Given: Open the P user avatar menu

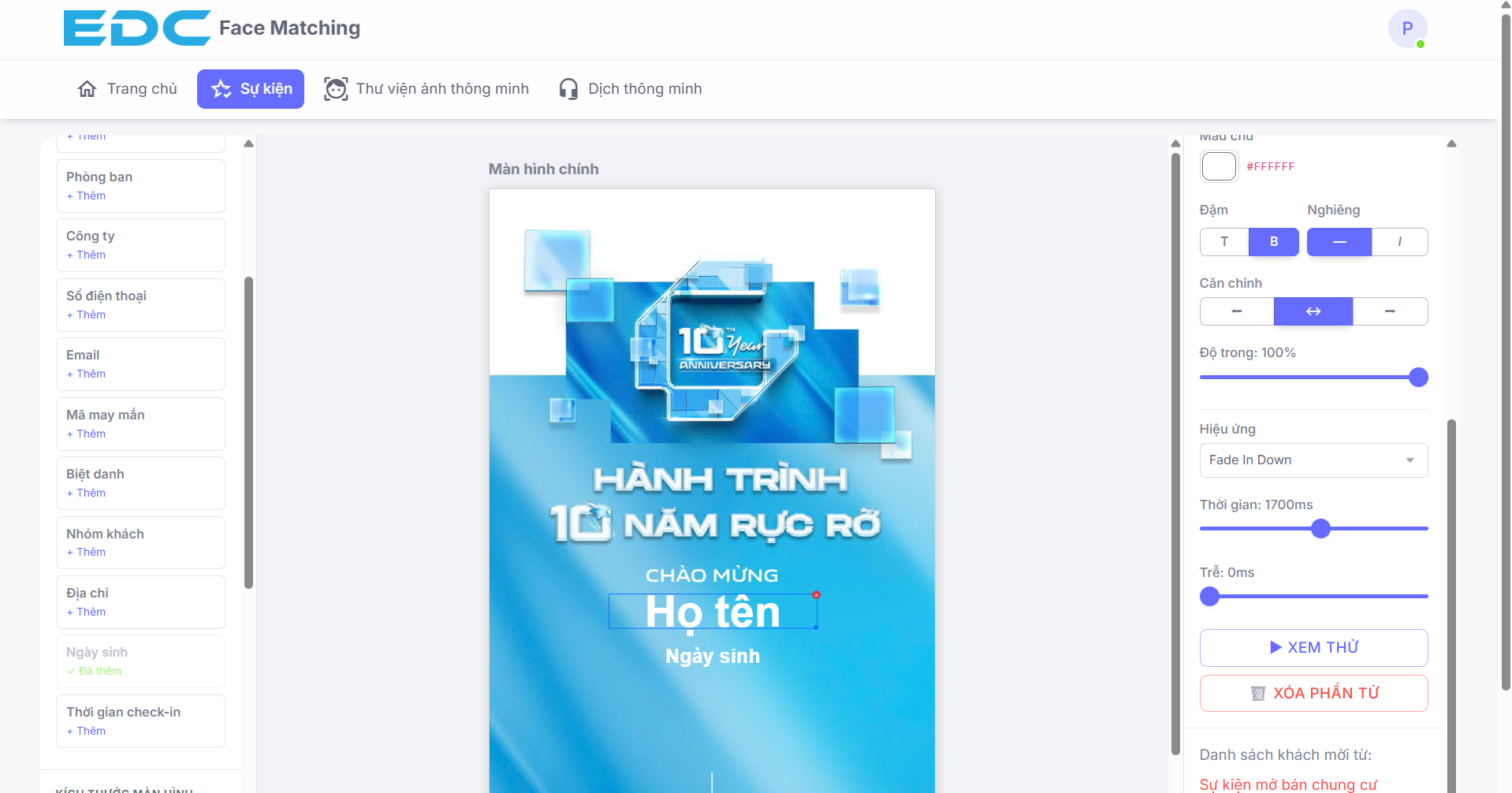Looking at the screenshot, I should (x=1407, y=29).
